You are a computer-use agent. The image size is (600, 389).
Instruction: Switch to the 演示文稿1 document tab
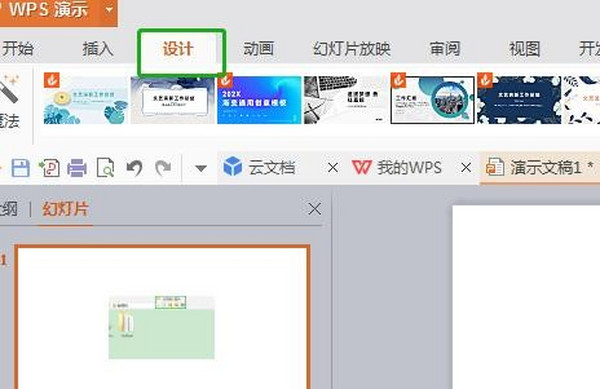540,168
